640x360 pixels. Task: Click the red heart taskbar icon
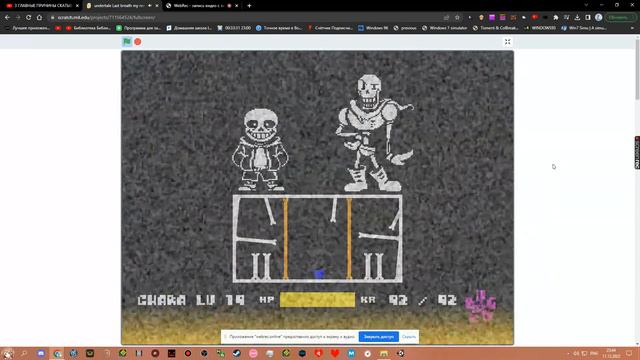coord(335,353)
